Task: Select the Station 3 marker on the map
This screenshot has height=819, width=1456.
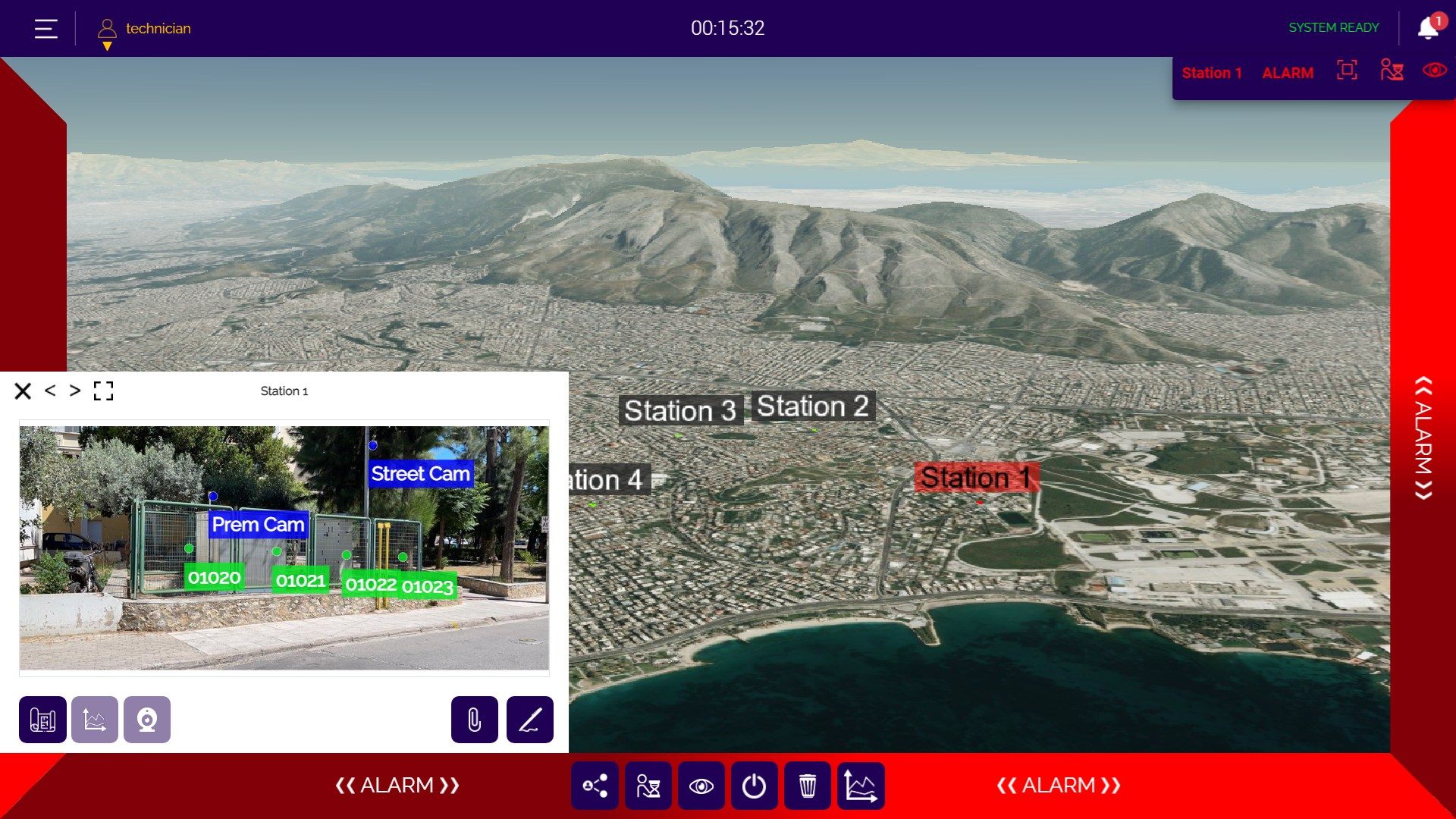Action: coord(680,410)
